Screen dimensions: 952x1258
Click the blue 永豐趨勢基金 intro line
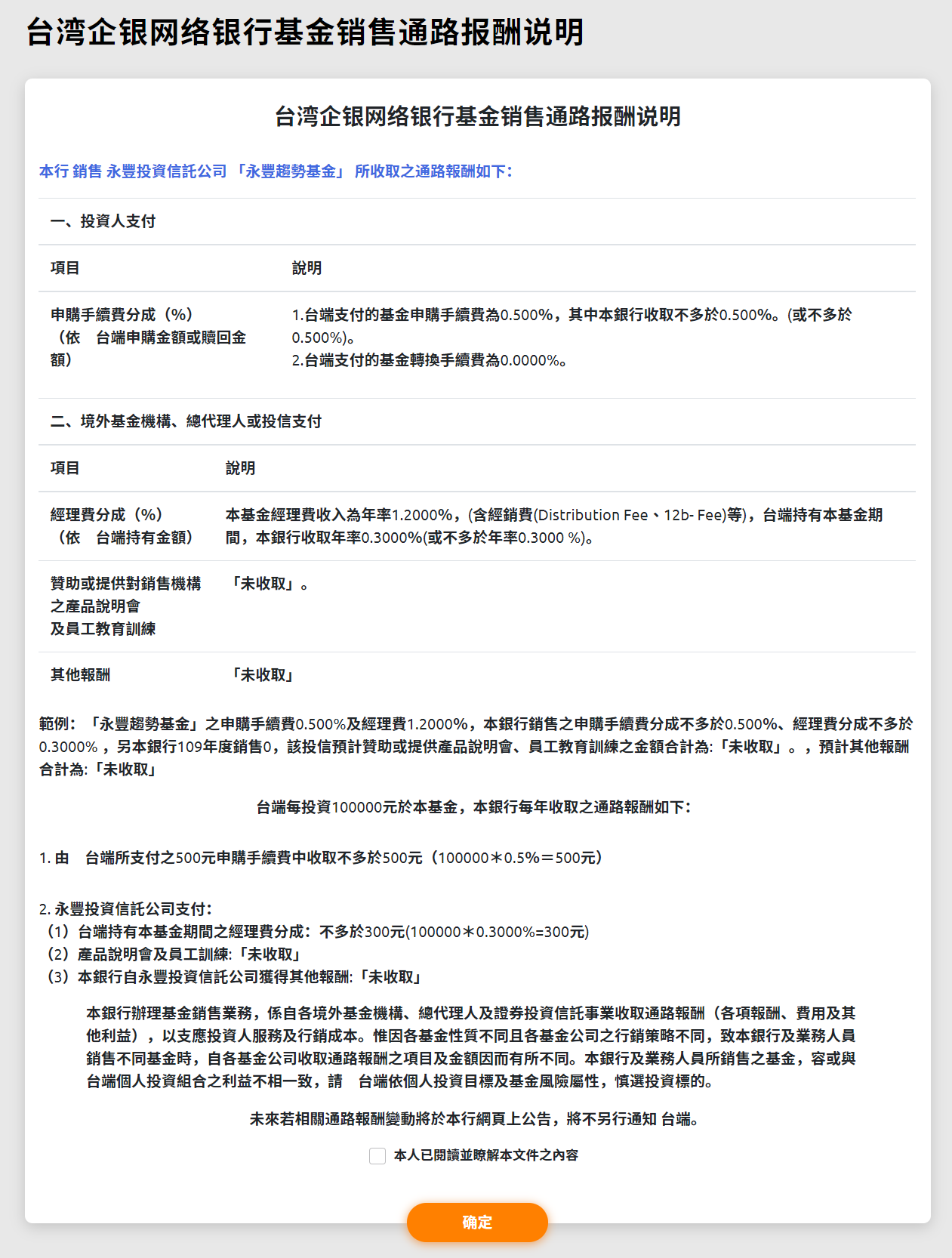click(x=276, y=171)
